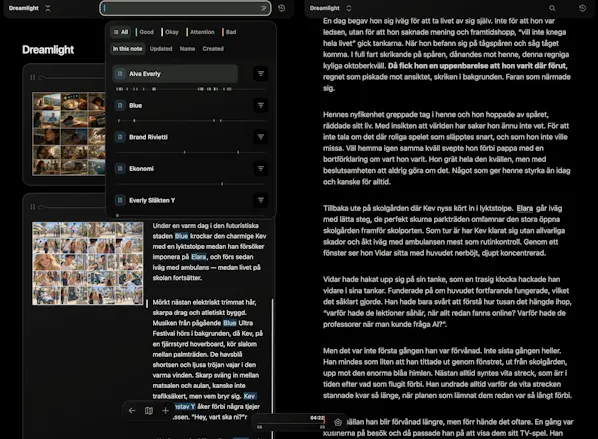This screenshot has height=439, width=598.
Task: Sort results by Created
Action: [213, 49]
